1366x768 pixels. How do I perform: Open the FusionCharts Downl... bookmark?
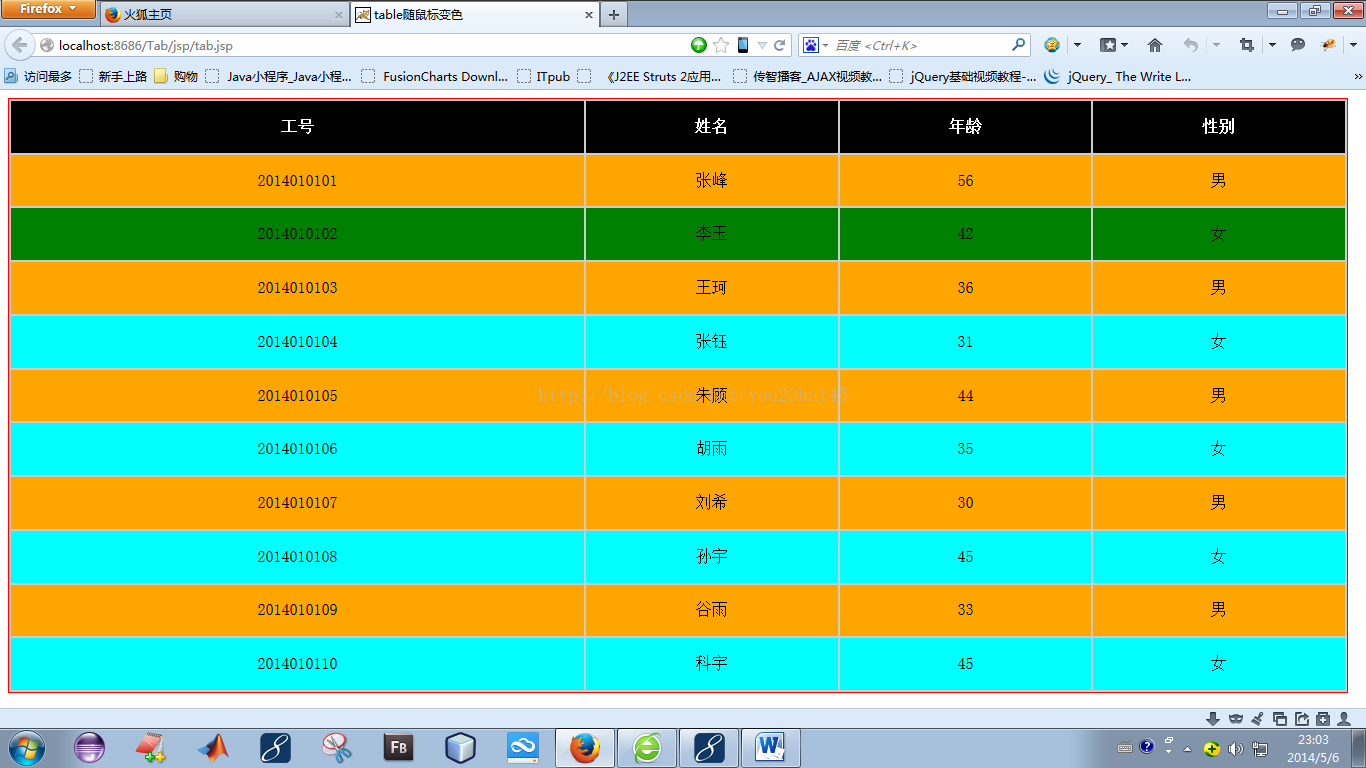point(435,76)
